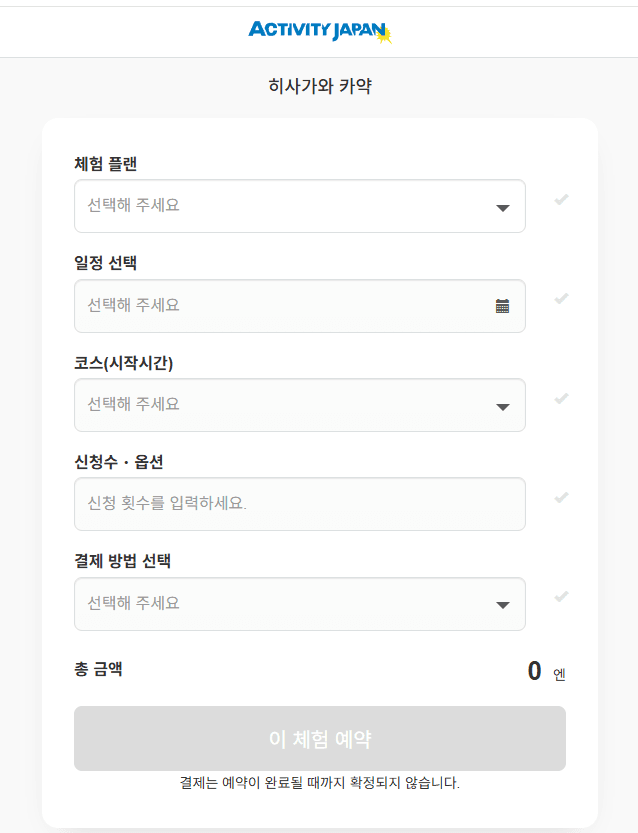
Task: Expand the 결제 방법 선택 dropdown
Action: [300, 604]
